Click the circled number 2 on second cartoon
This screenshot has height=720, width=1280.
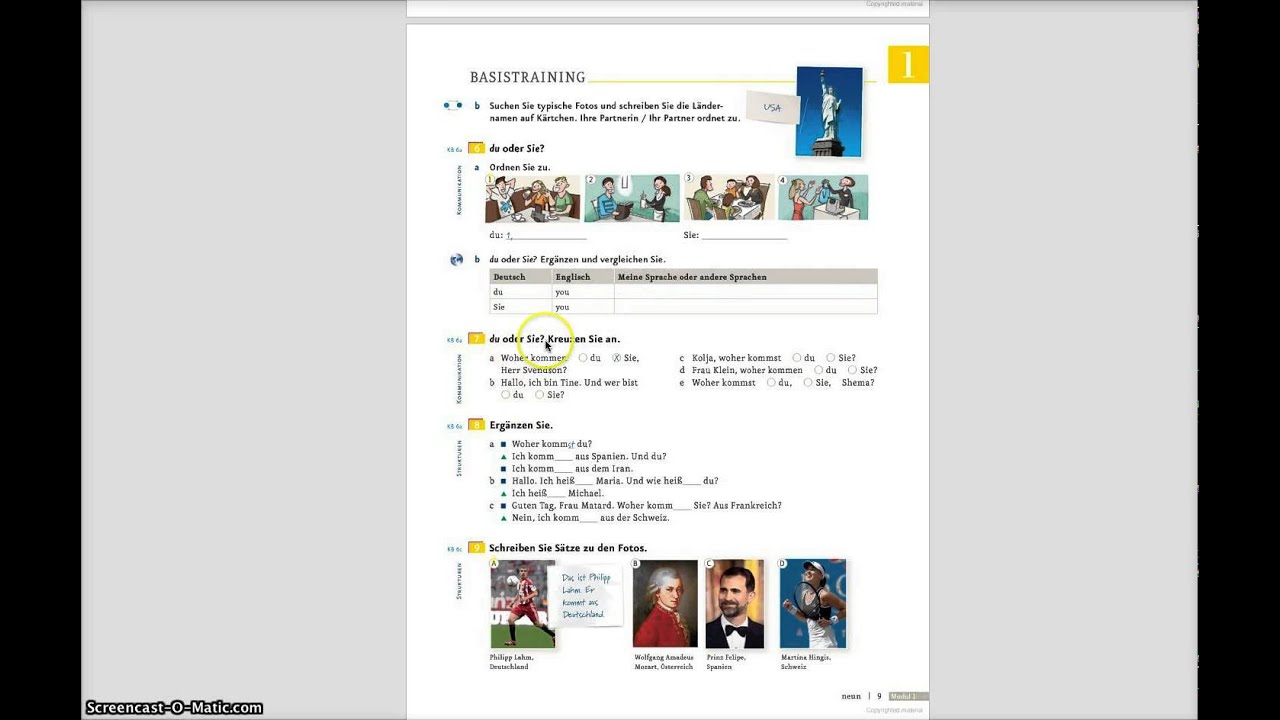[590, 180]
